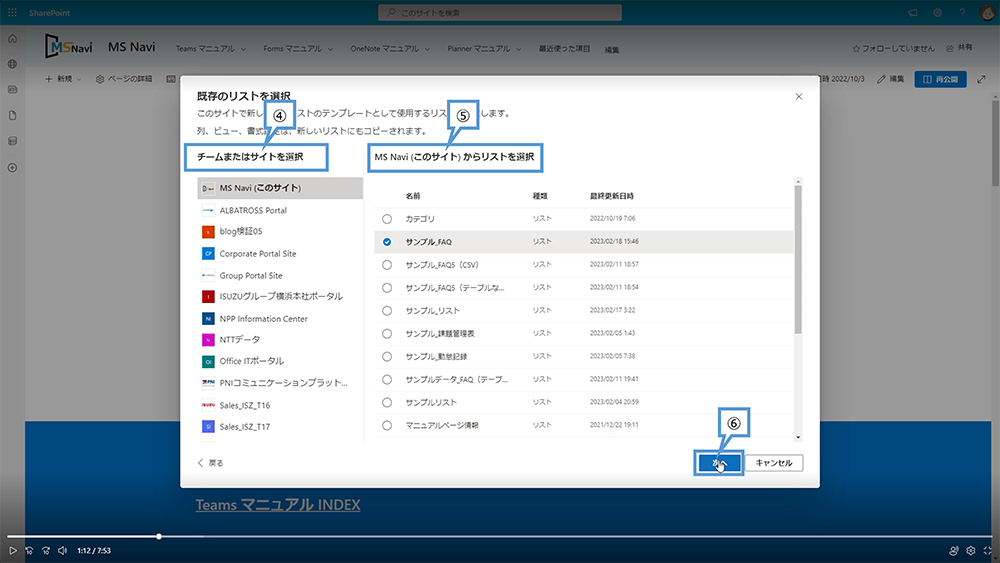Click the MS Navi site logo
1000x563 pixels.
pos(68,47)
